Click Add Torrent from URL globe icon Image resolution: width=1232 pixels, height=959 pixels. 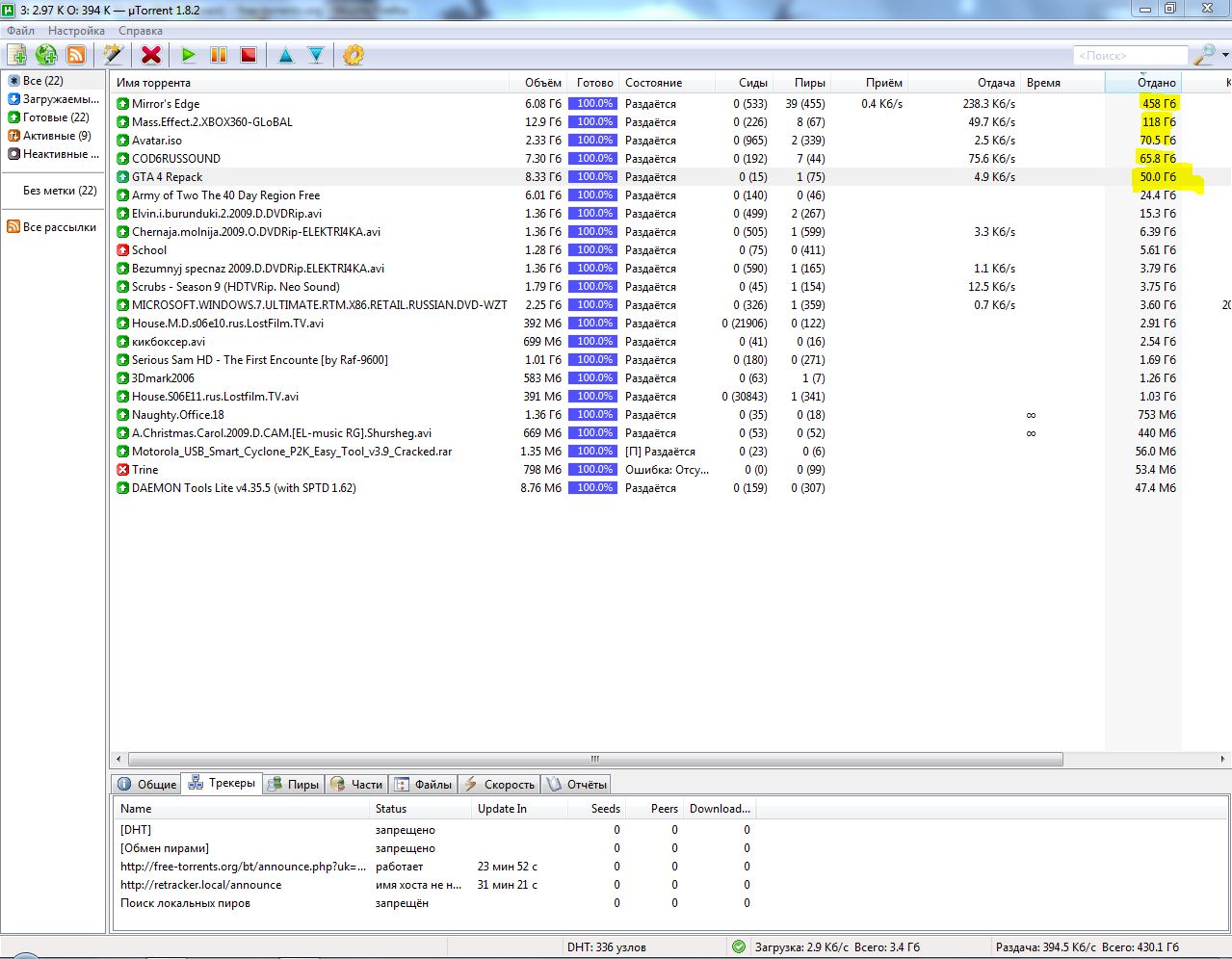click(x=45, y=55)
